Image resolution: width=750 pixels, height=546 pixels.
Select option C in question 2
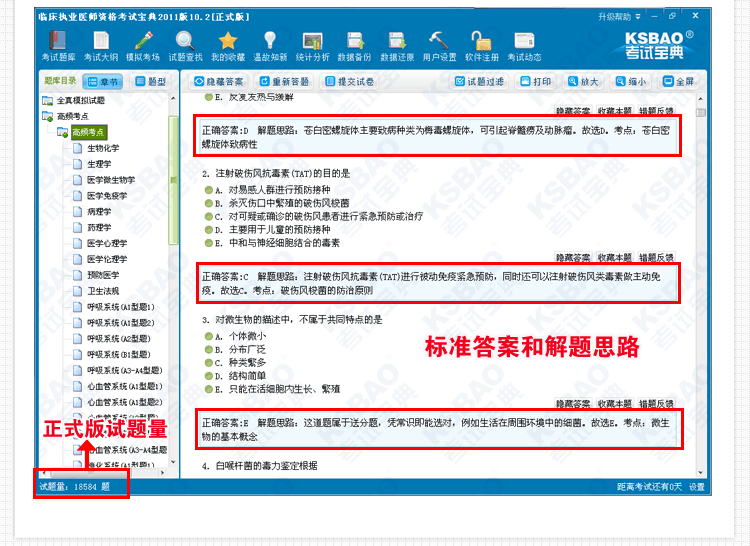[208, 216]
